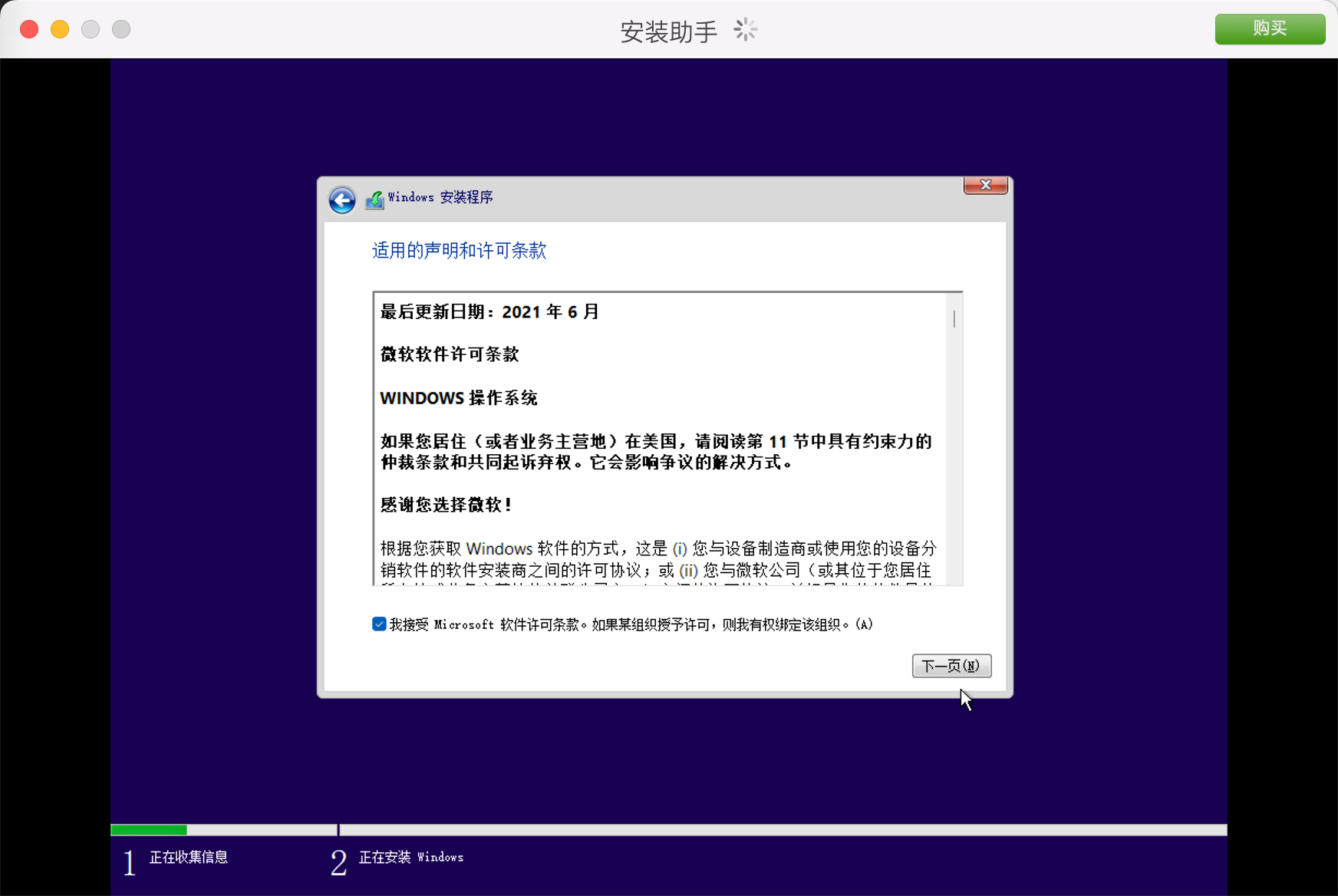Viewport: 1338px width, 896px height.
Task: Minimize the window with the yellow button
Action: (x=60, y=29)
